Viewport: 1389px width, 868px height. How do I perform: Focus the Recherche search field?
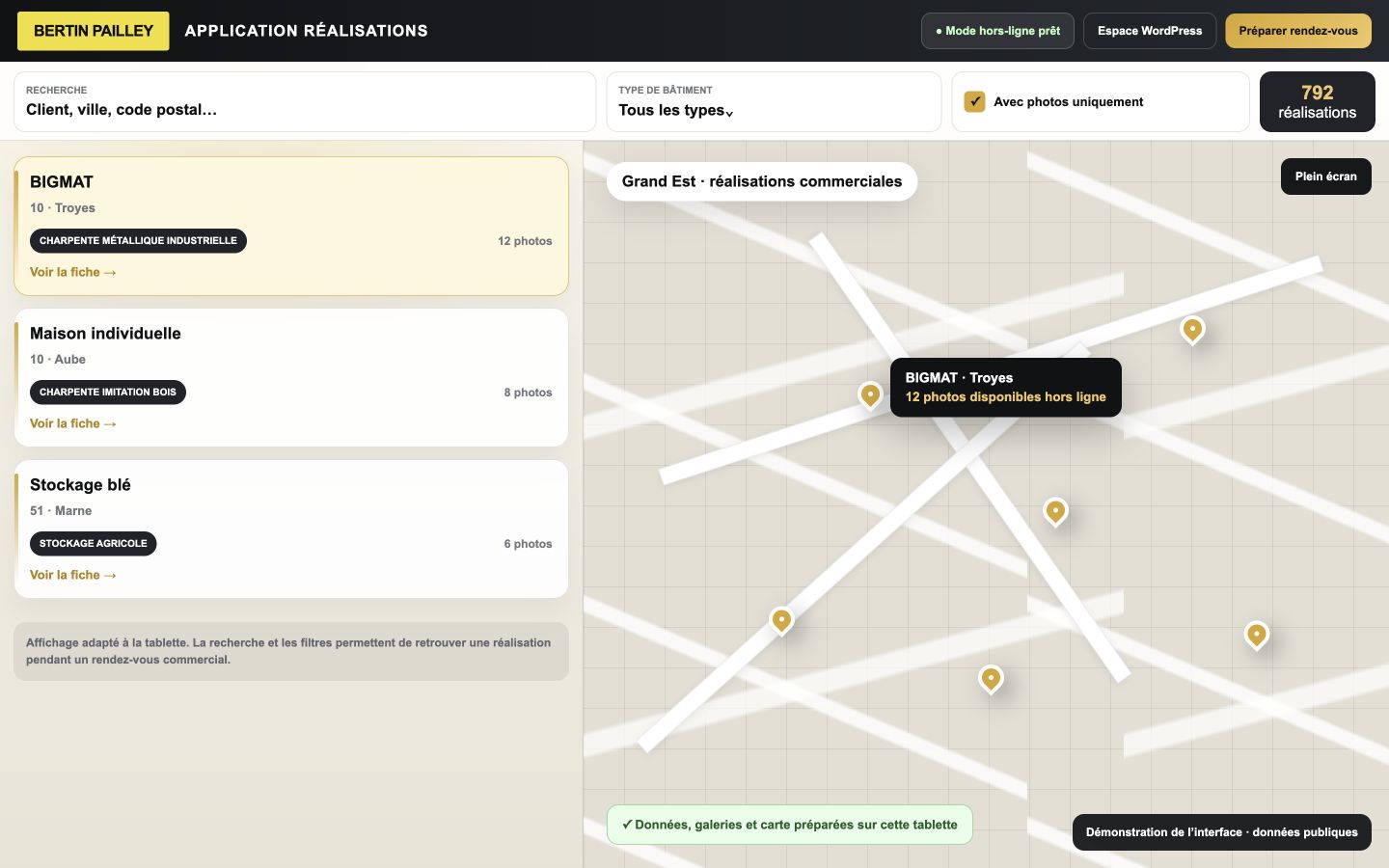pyautogui.click(x=305, y=101)
